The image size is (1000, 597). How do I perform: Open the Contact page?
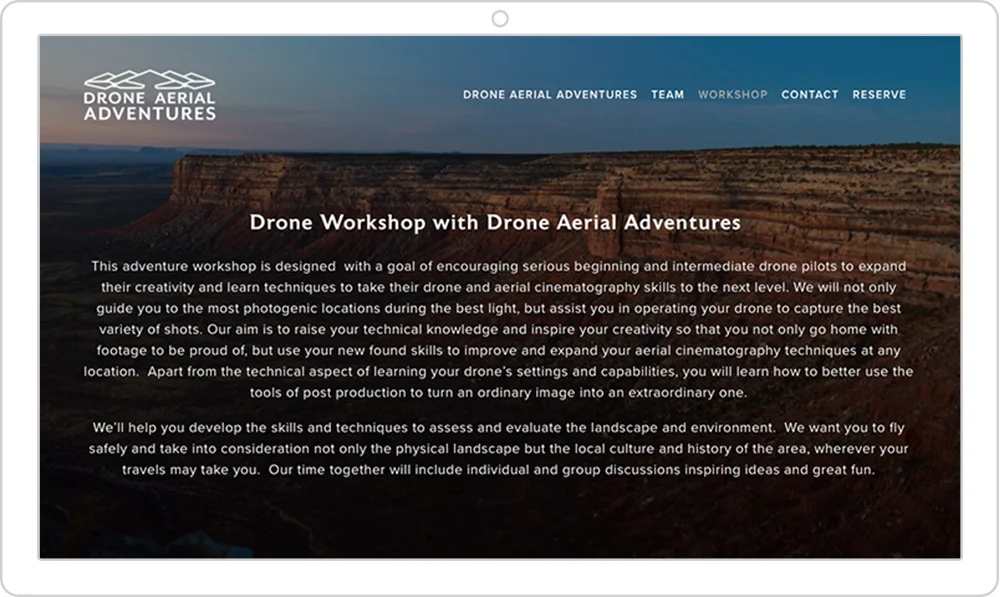tap(809, 94)
